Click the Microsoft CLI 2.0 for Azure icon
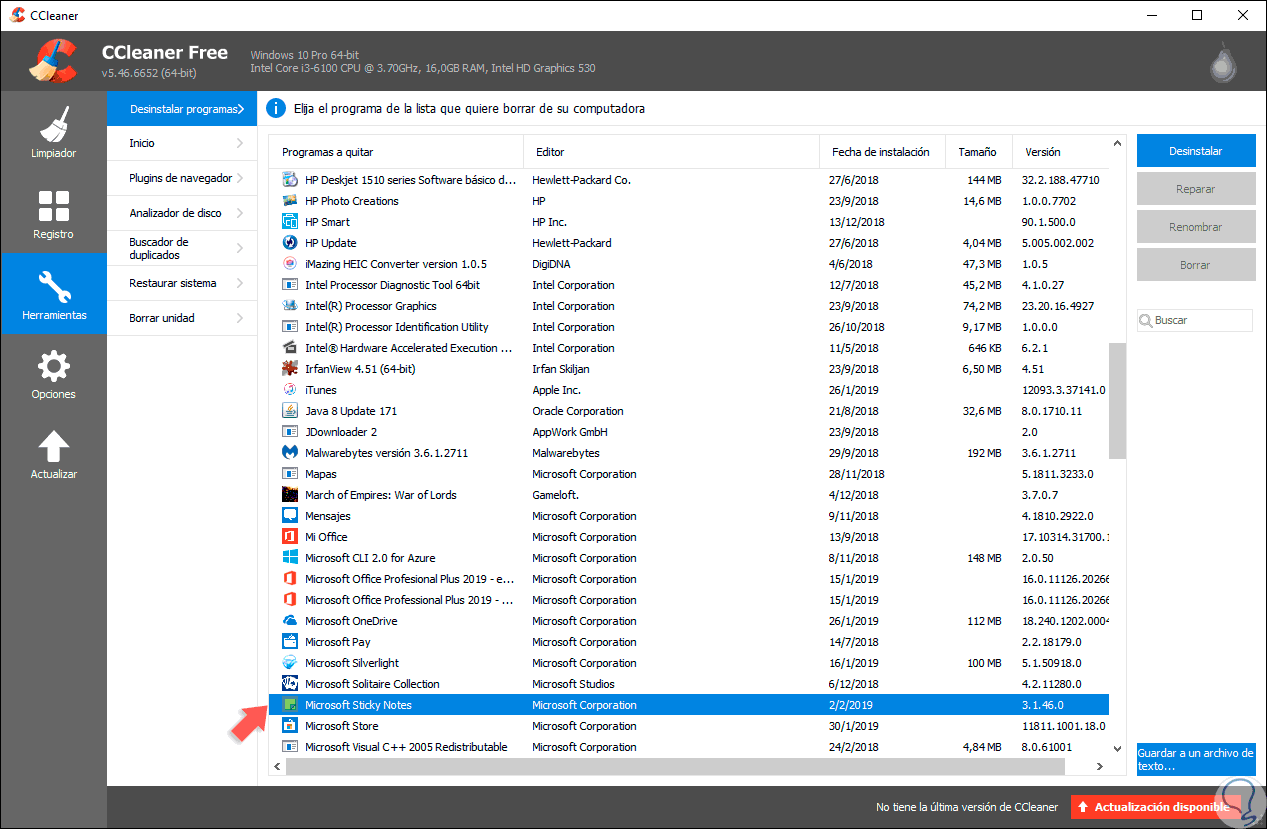This screenshot has height=829, width=1267. click(290, 558)
